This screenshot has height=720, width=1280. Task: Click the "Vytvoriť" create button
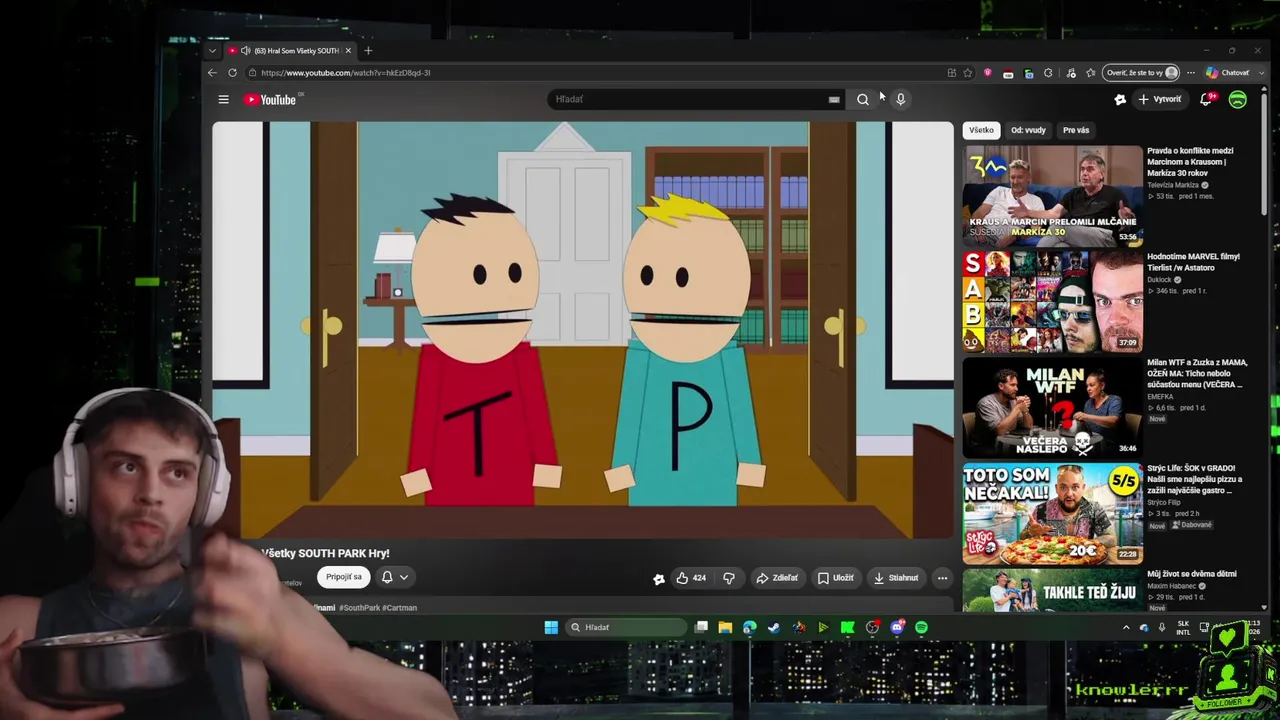click(1159, 99)
